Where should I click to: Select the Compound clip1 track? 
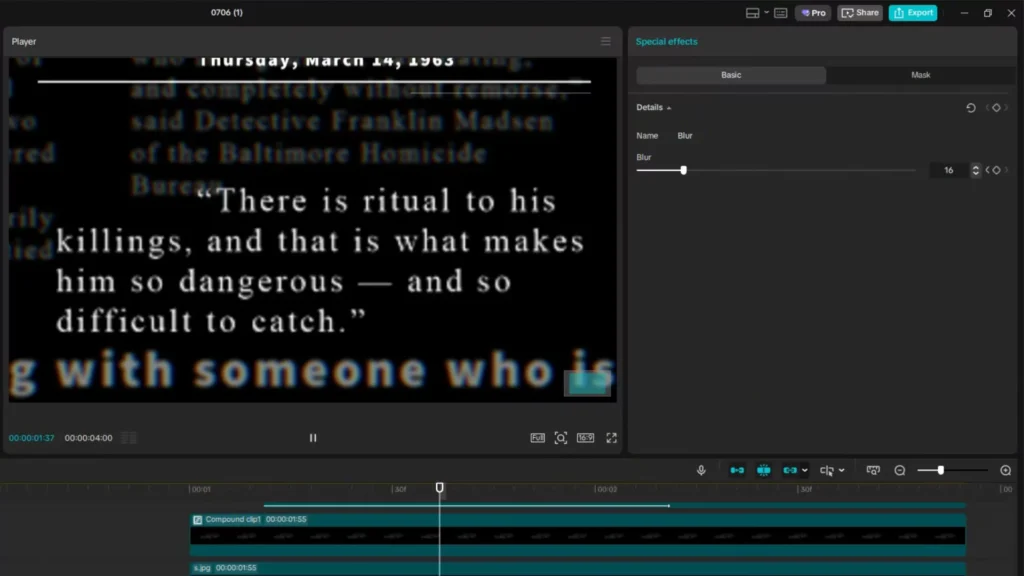click(577, 536)
